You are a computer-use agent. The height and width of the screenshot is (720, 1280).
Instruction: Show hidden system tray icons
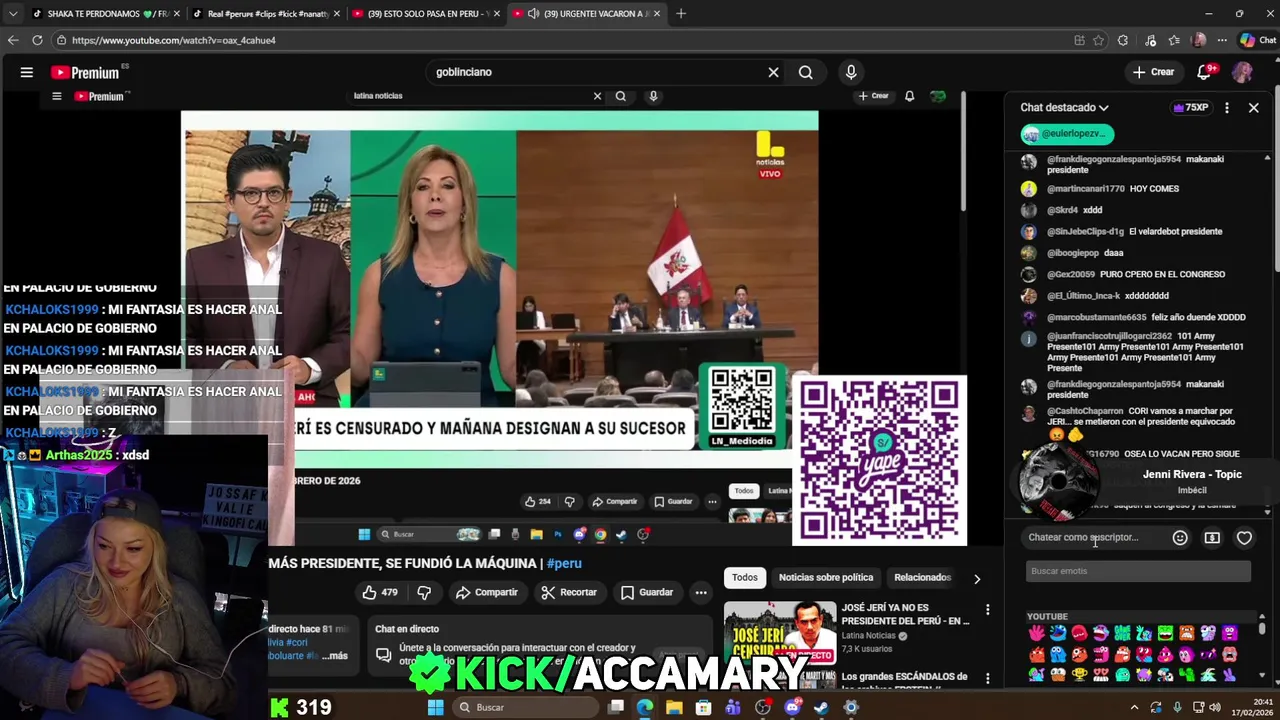coord(1134,707)
